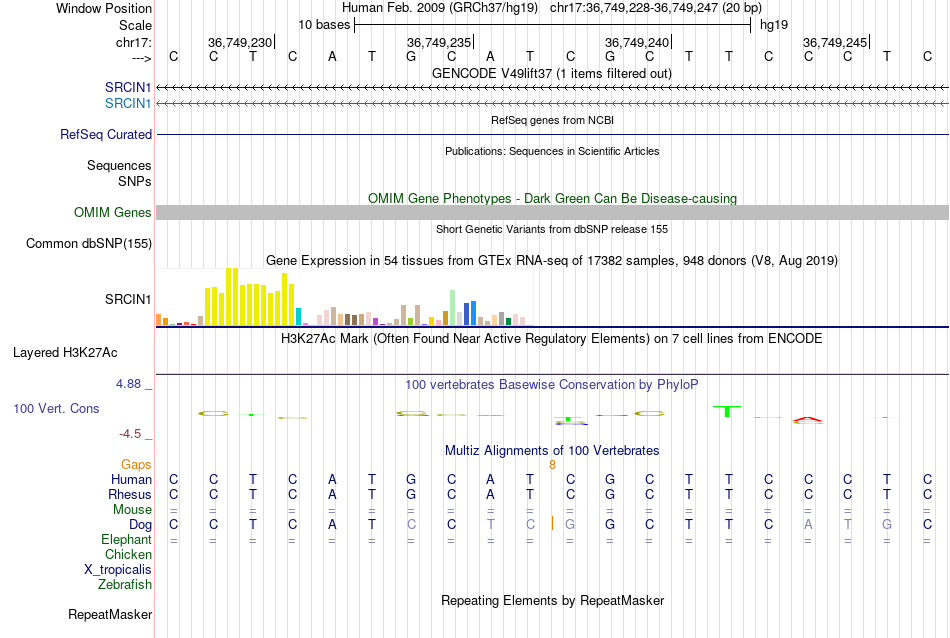Click the RepeatMasker track label
This screenshot has height=638, width=950.
[x=110, y=614]
